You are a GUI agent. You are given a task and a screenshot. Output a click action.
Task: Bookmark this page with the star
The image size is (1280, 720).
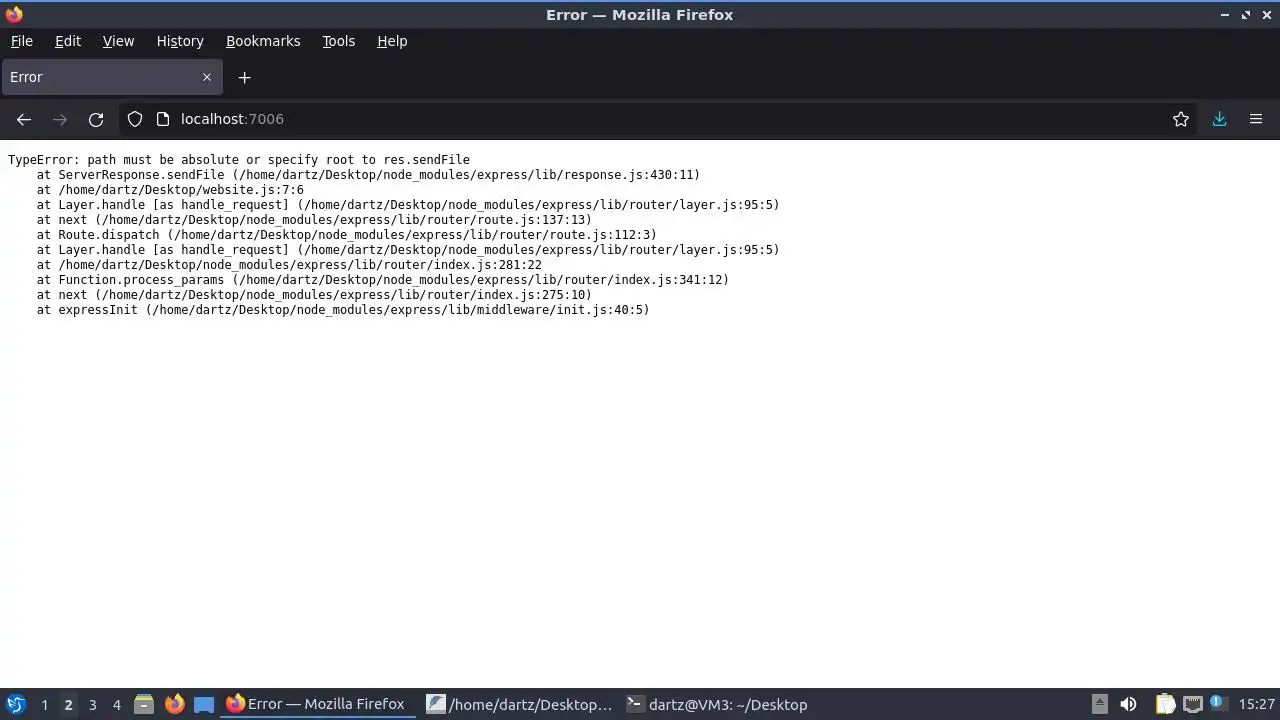pyautogui.click(x=1181, y=119)
